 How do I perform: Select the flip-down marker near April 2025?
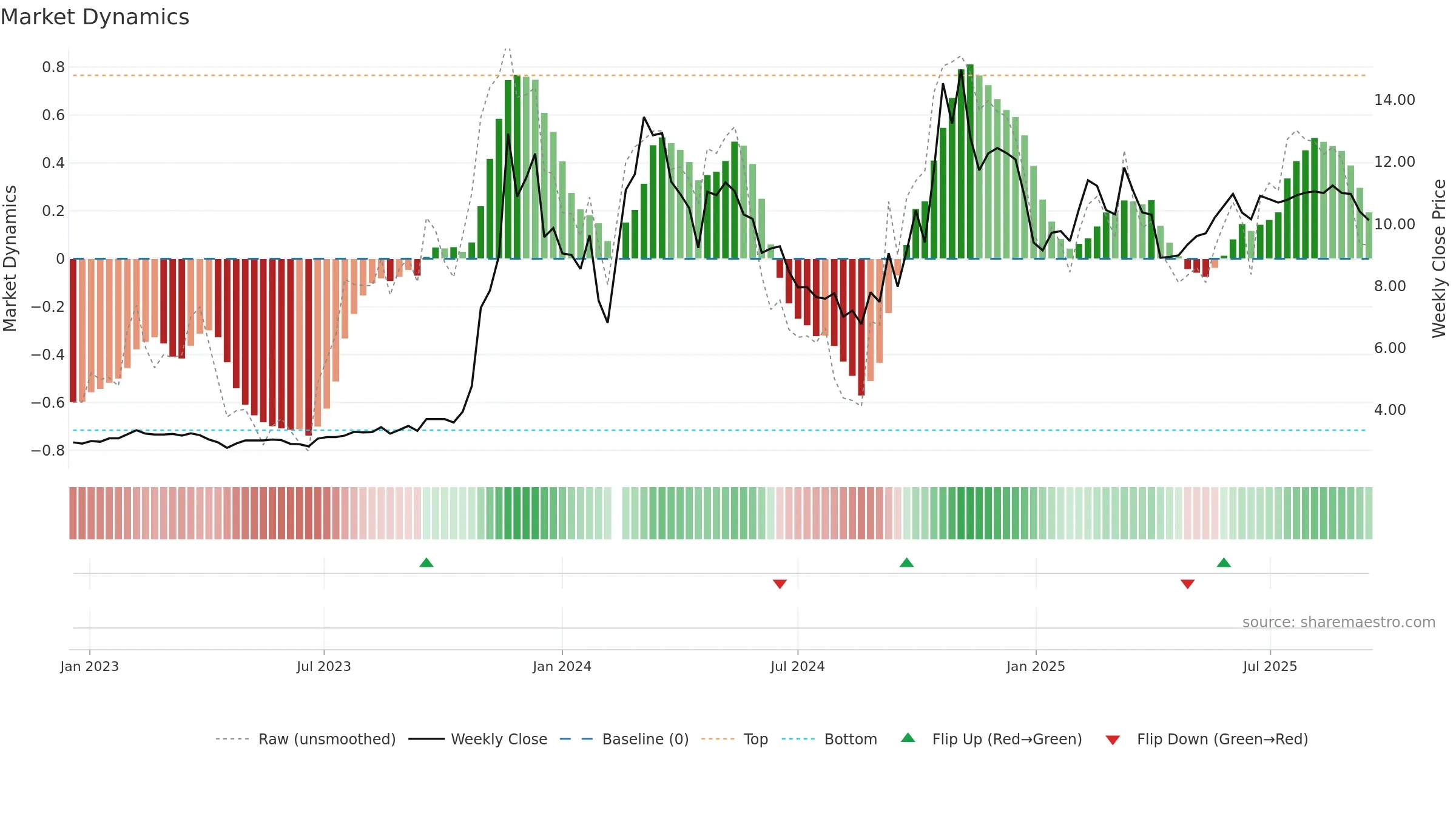point(1188,584)
